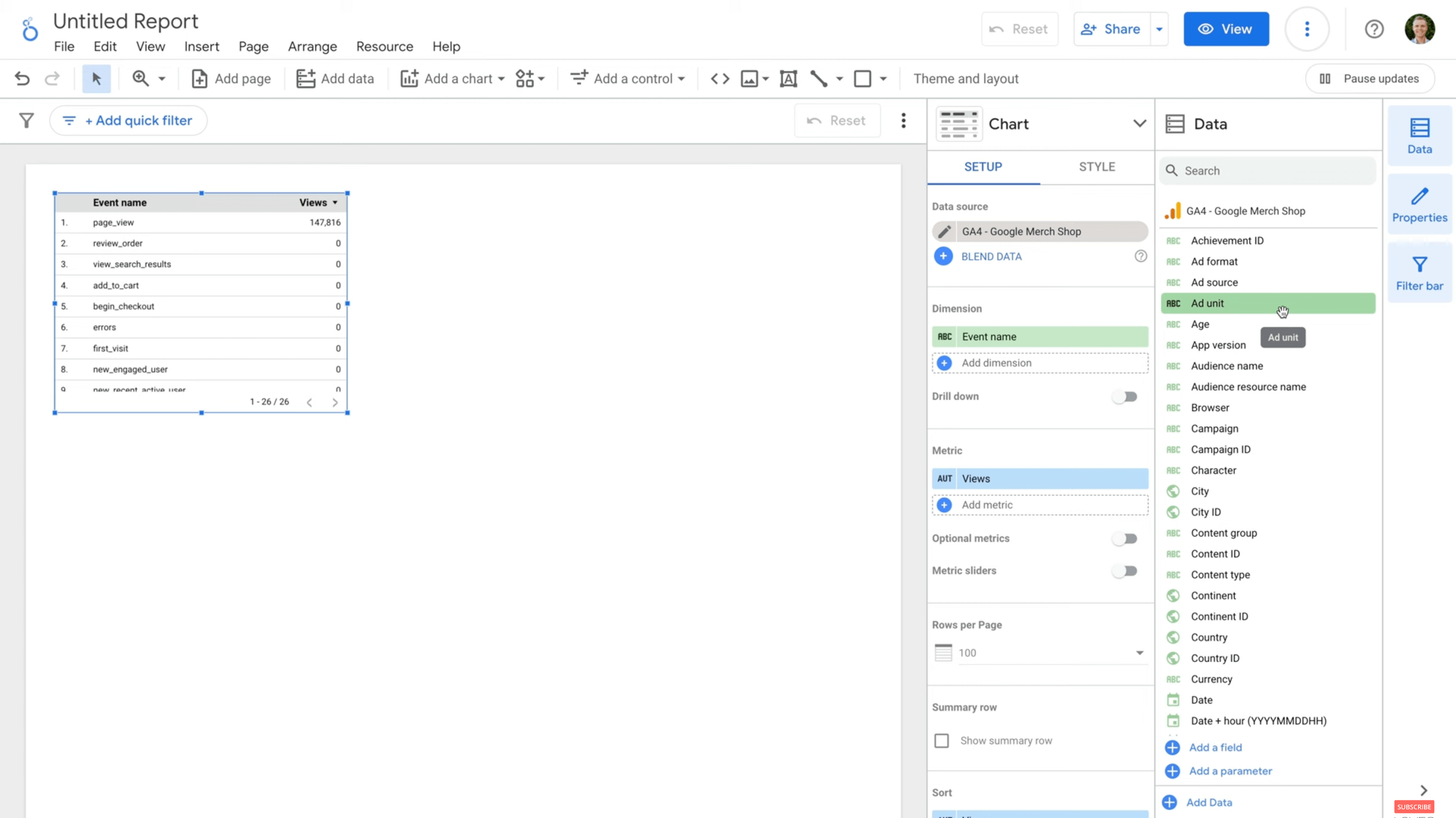Viewport: 1456px width, 818px height.
Task: Click the Undo icon
Action: tap(22, 78)
